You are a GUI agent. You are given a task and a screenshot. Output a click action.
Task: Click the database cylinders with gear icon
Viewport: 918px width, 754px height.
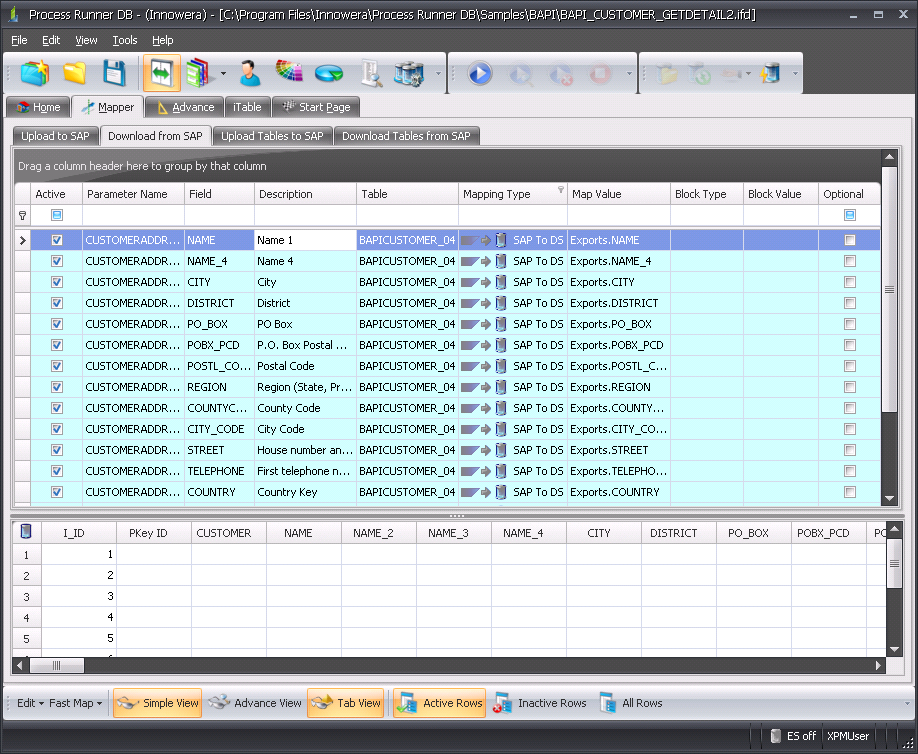(x=409, y=74)
